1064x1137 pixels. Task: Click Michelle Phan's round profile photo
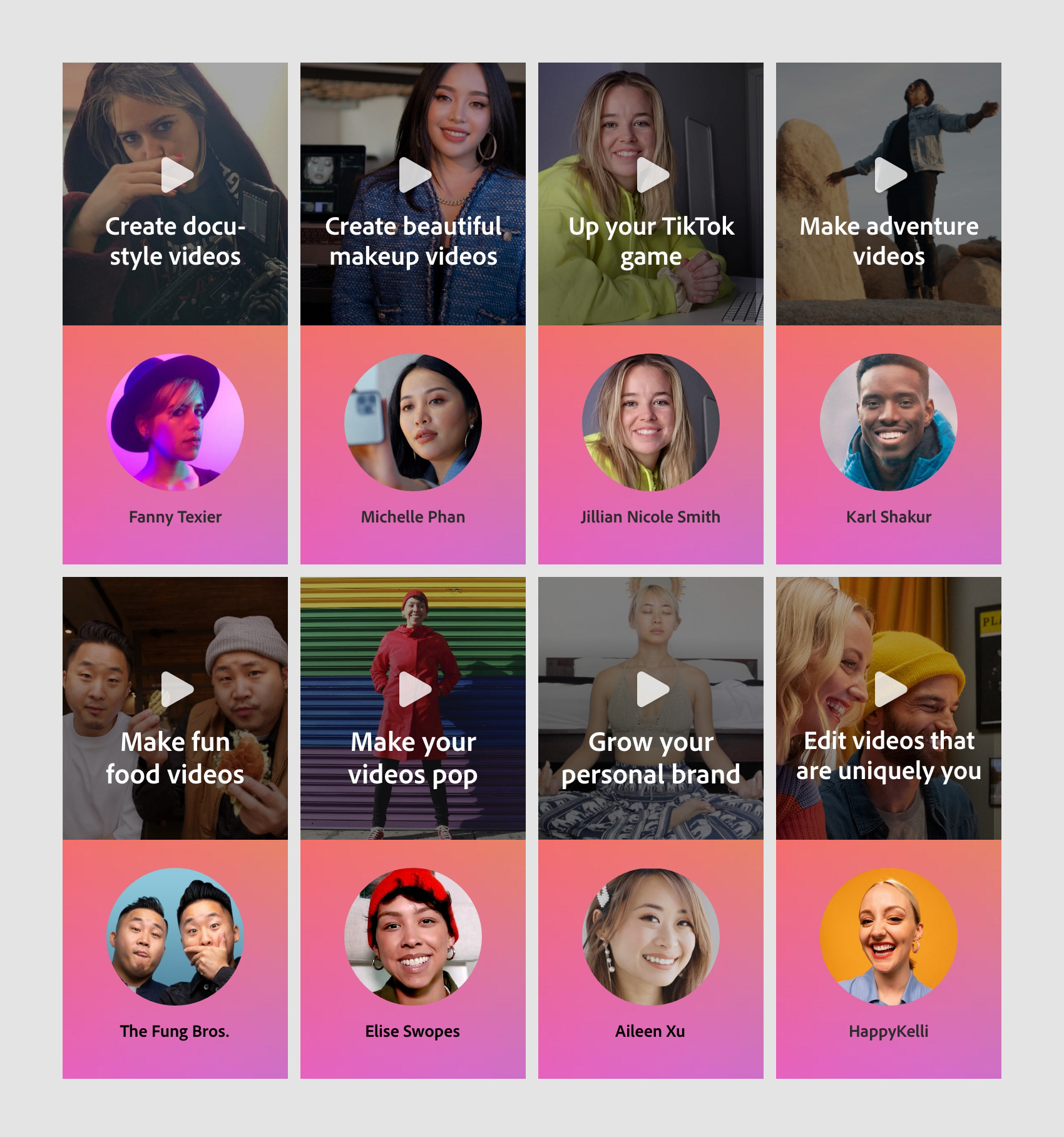(413, 422)
